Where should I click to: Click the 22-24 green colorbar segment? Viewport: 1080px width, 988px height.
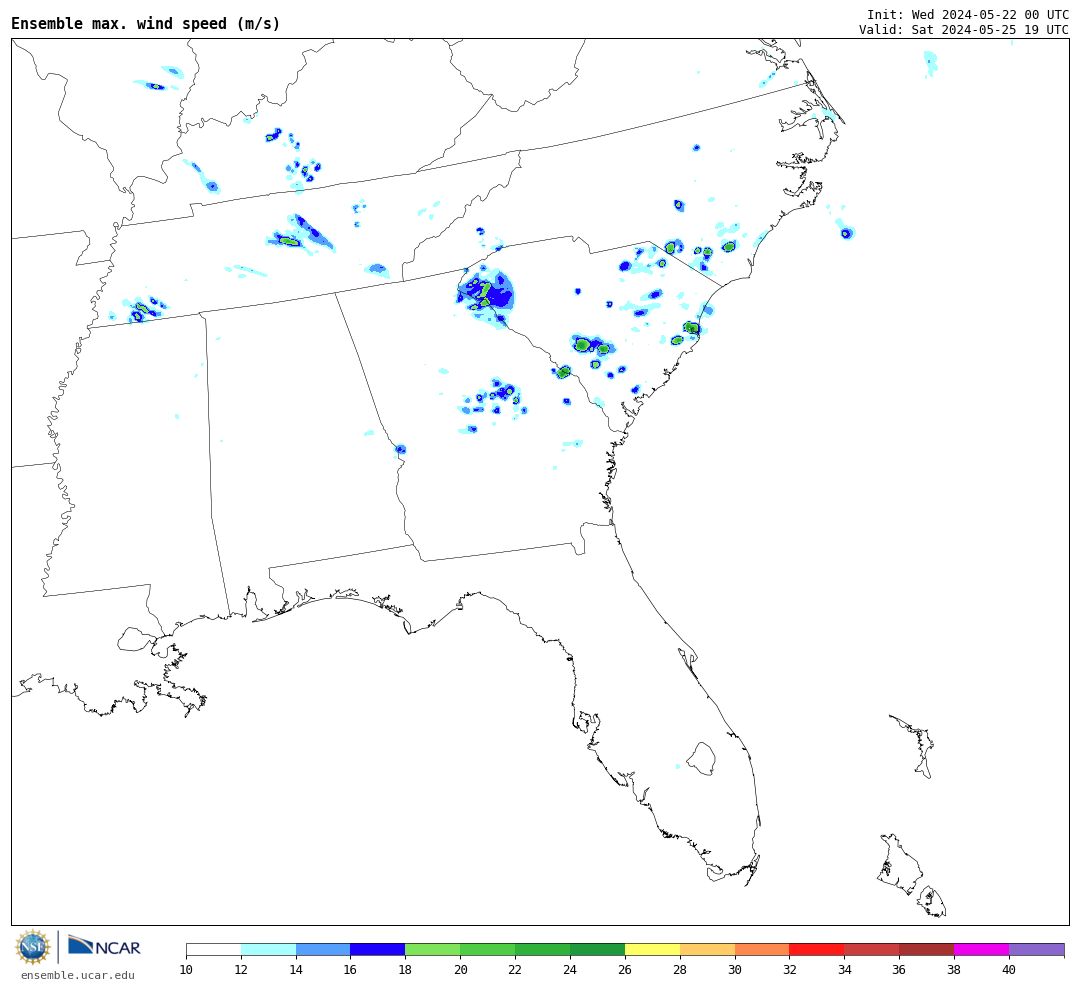coord(543,949)
